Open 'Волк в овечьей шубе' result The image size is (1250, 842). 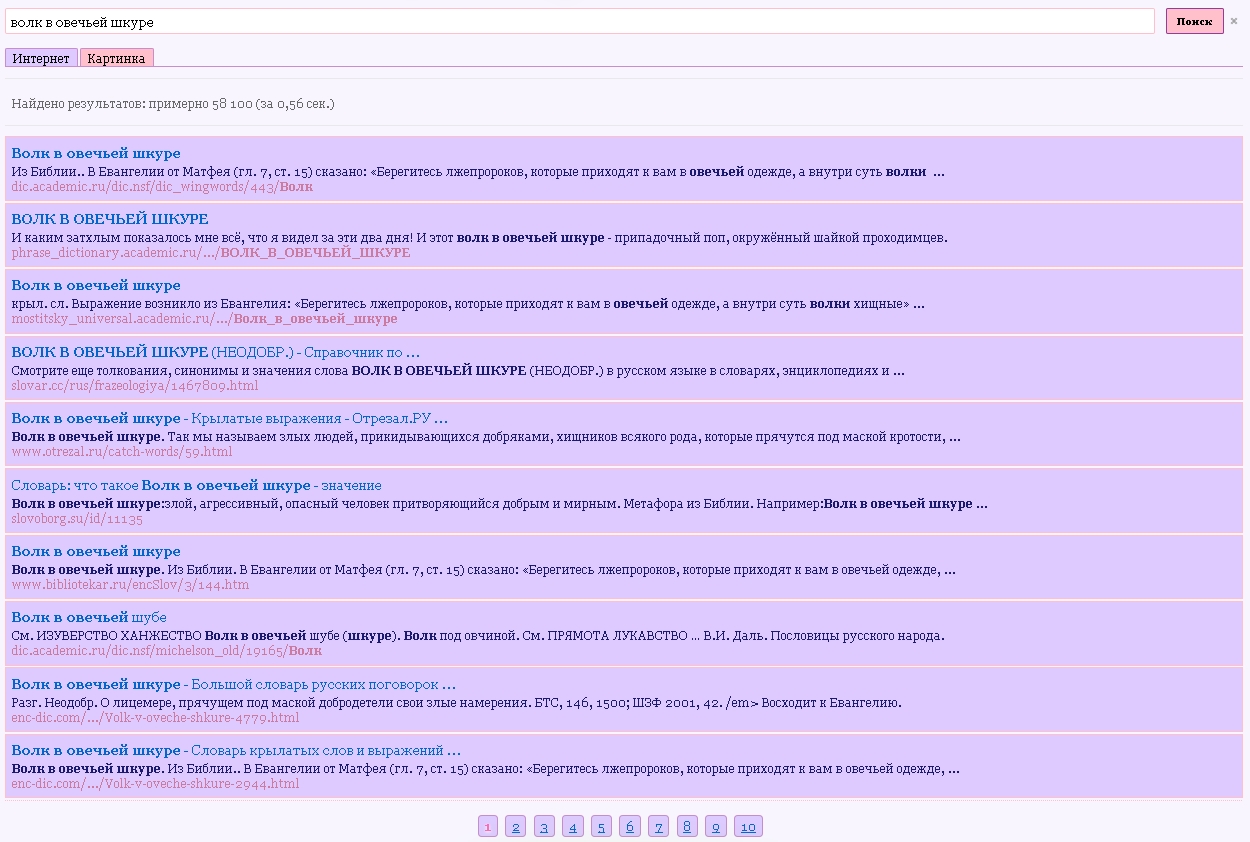(x=89, y=617)
